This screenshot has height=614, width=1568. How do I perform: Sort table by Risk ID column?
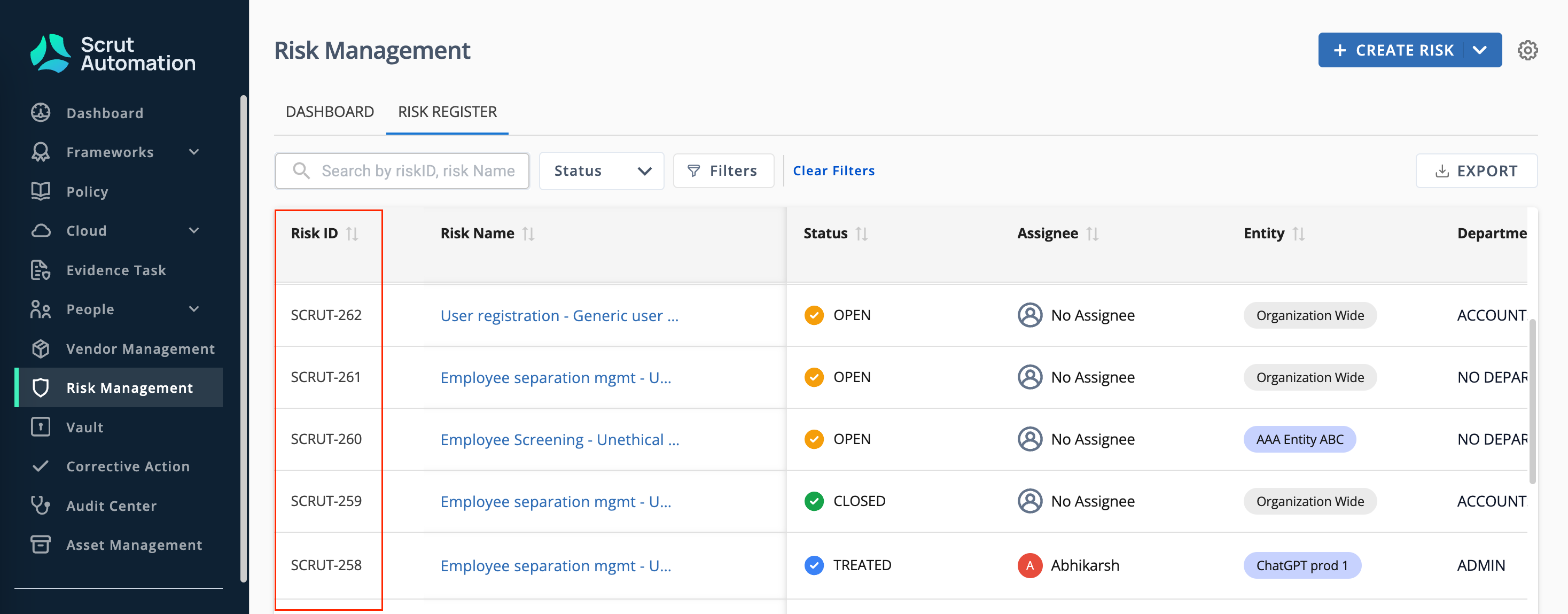tap(352, 234)
